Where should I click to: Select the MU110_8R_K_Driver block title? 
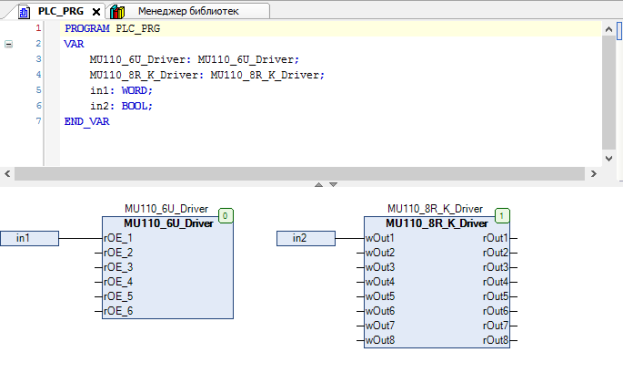point(437,223)
